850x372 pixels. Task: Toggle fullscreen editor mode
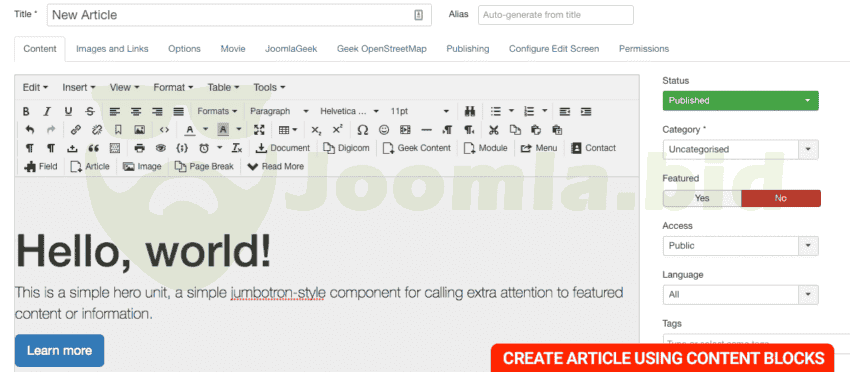(x=259, y=130)
